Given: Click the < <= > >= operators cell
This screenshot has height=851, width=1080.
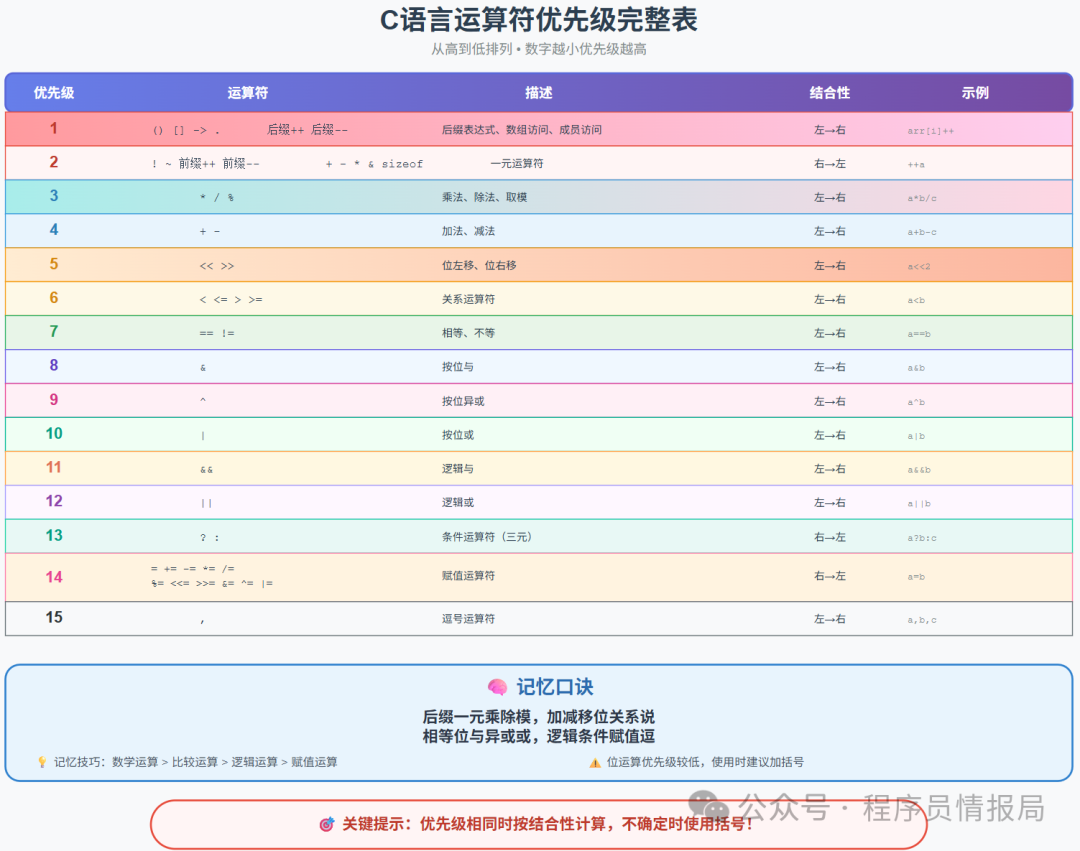Looking at the screenshot, I should tap(231, 300).
